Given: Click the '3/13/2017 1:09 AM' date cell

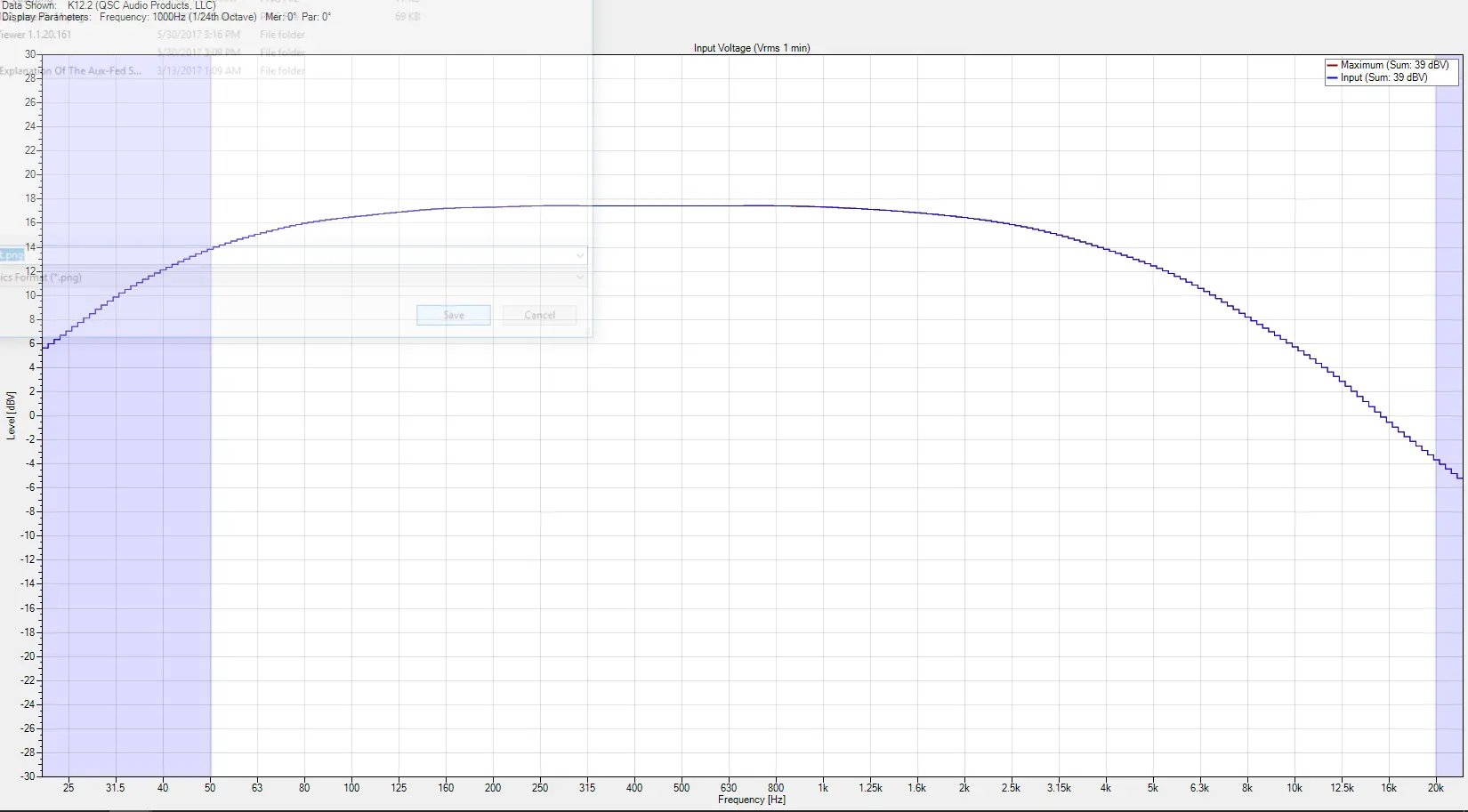Looking at the screenshot, I should tap(198, 70).
